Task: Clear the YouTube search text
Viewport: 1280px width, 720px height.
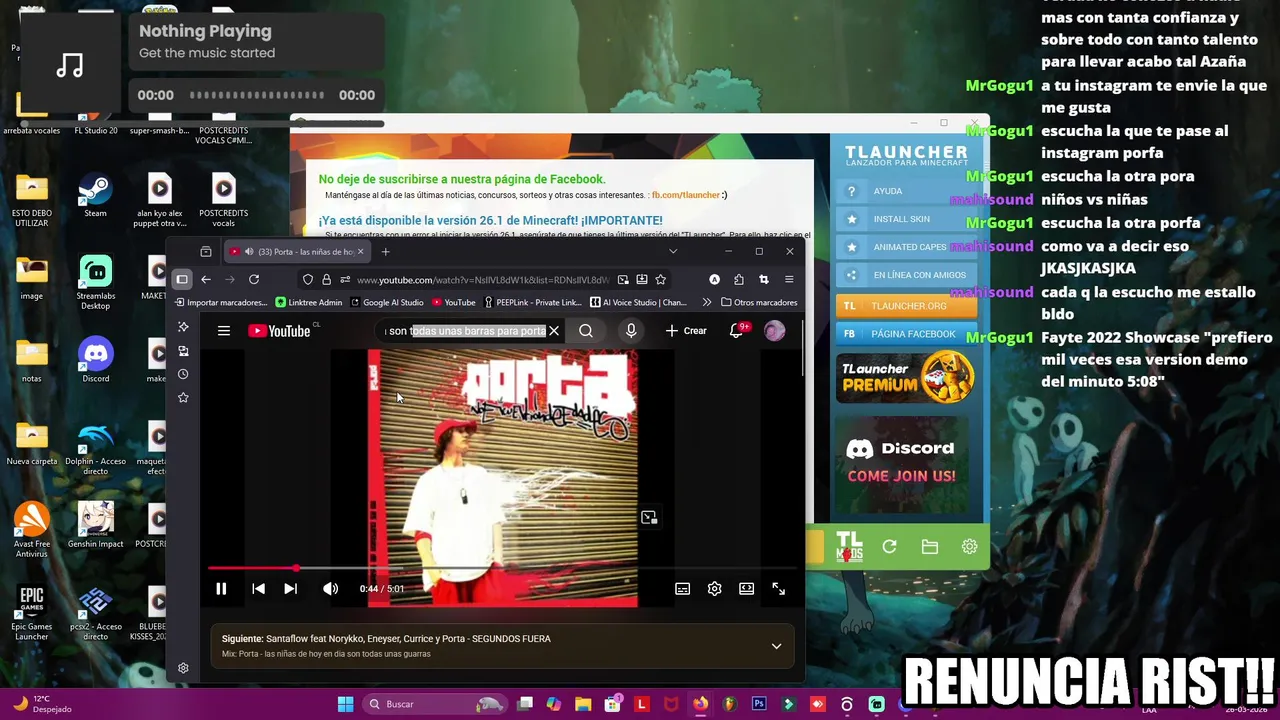Action: [554, 331]
